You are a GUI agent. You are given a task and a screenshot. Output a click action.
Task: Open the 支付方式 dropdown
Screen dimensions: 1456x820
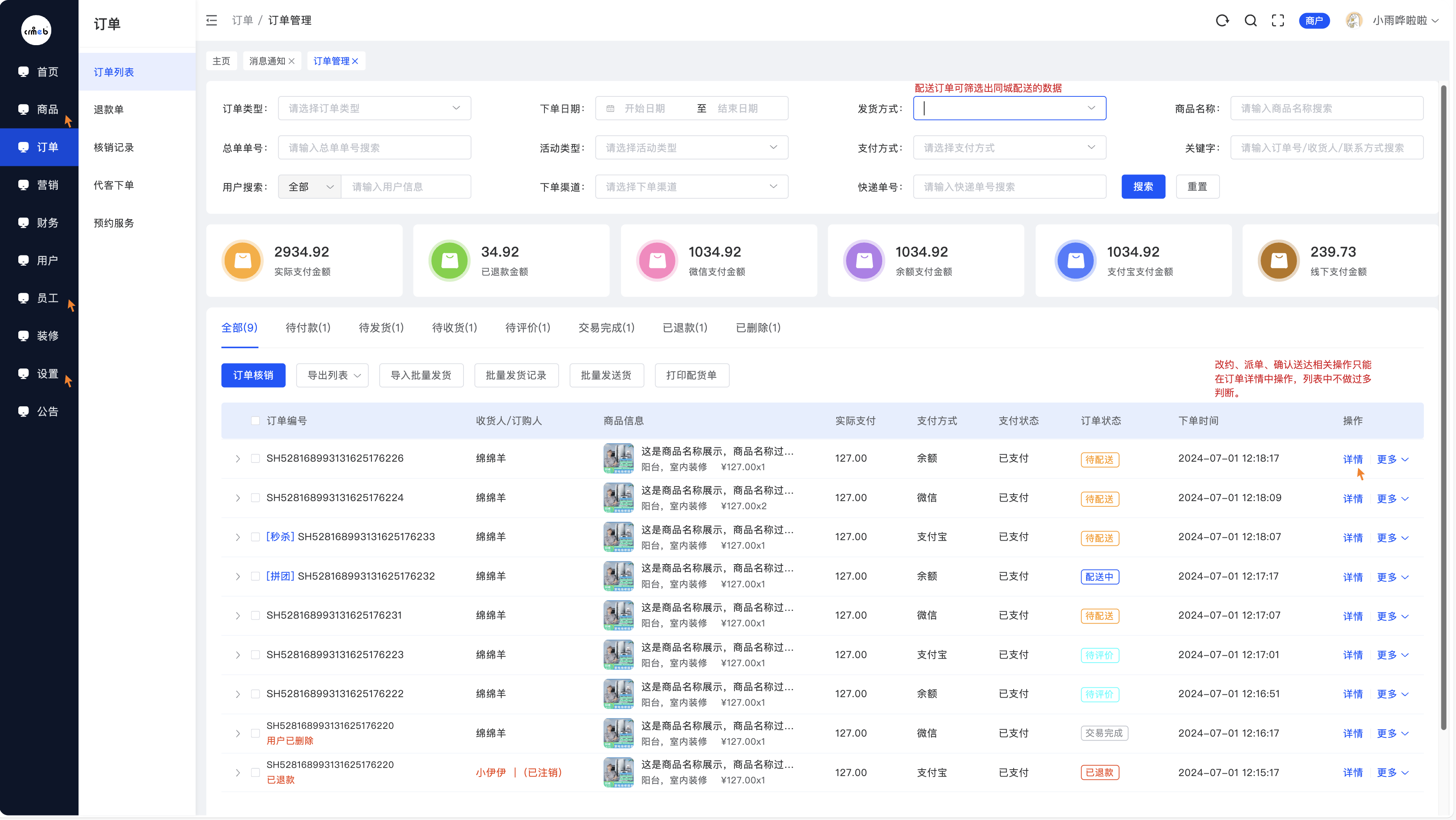click(x=1010, y=148)
